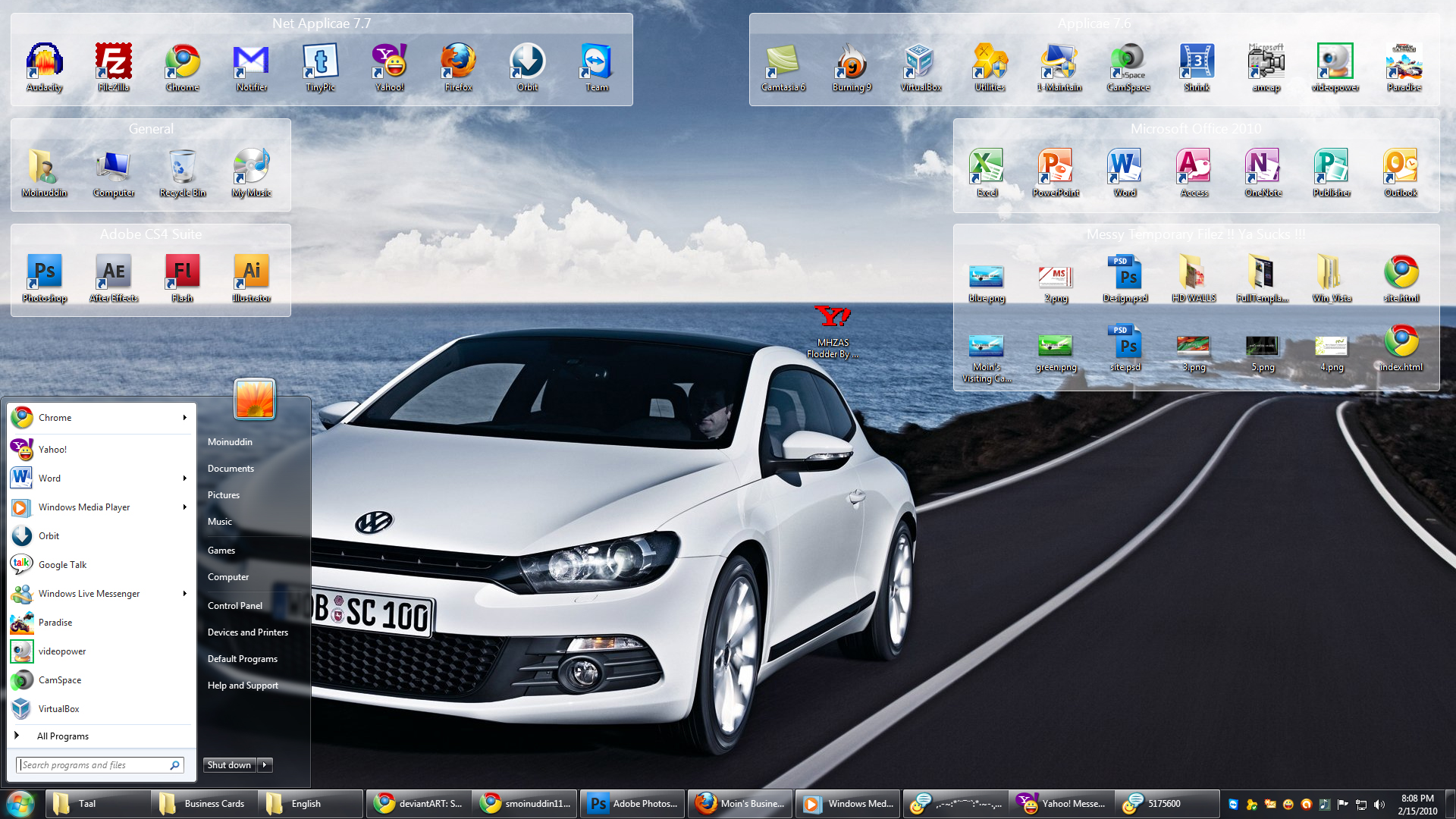This screenshot has width=1456, height=819.
Task: Expand Chrome jump list arrow in Start menu
Action: pos(184,417)
